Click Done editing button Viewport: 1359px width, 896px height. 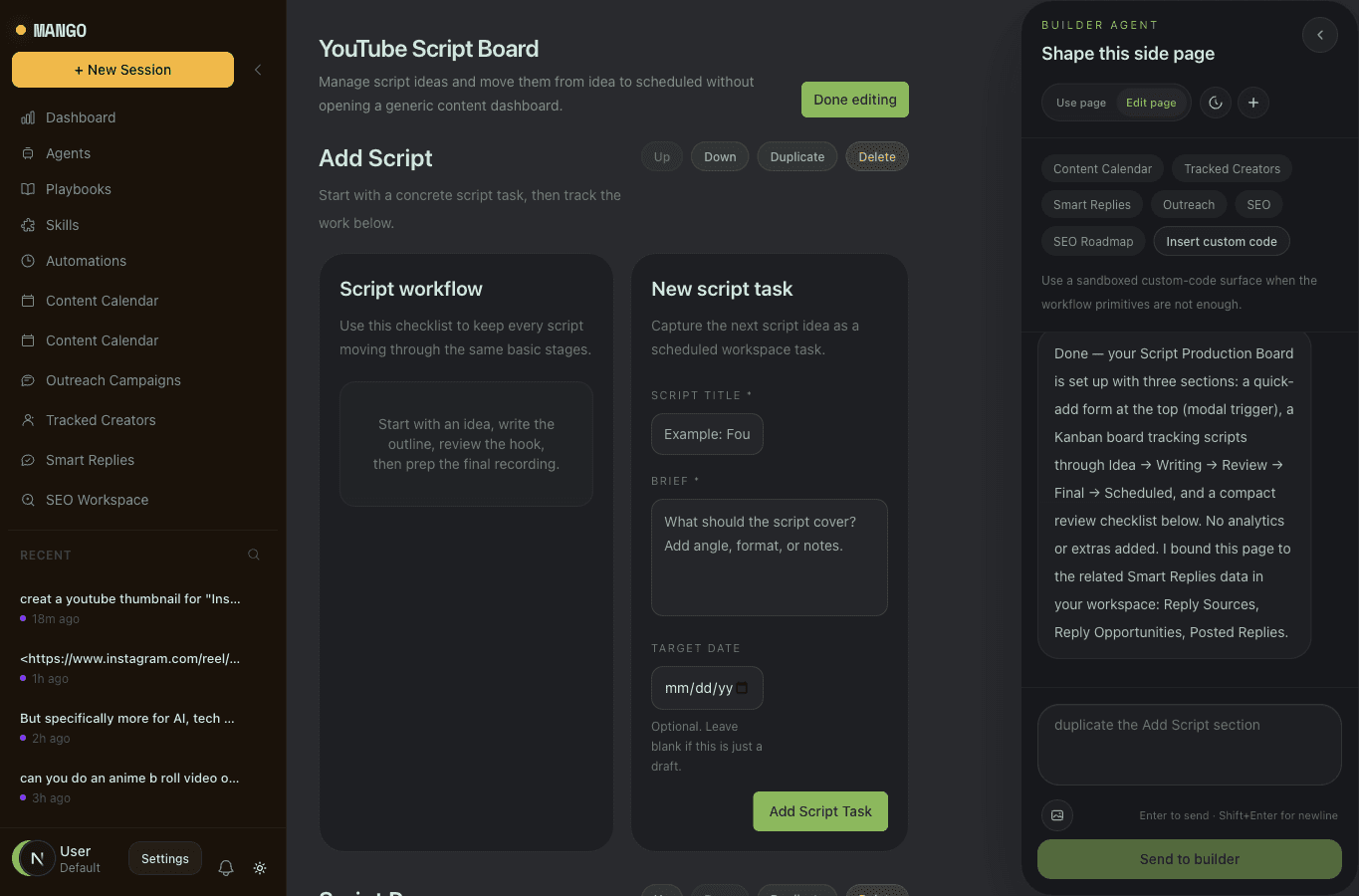pyautogui.click(x=855, y=100)
